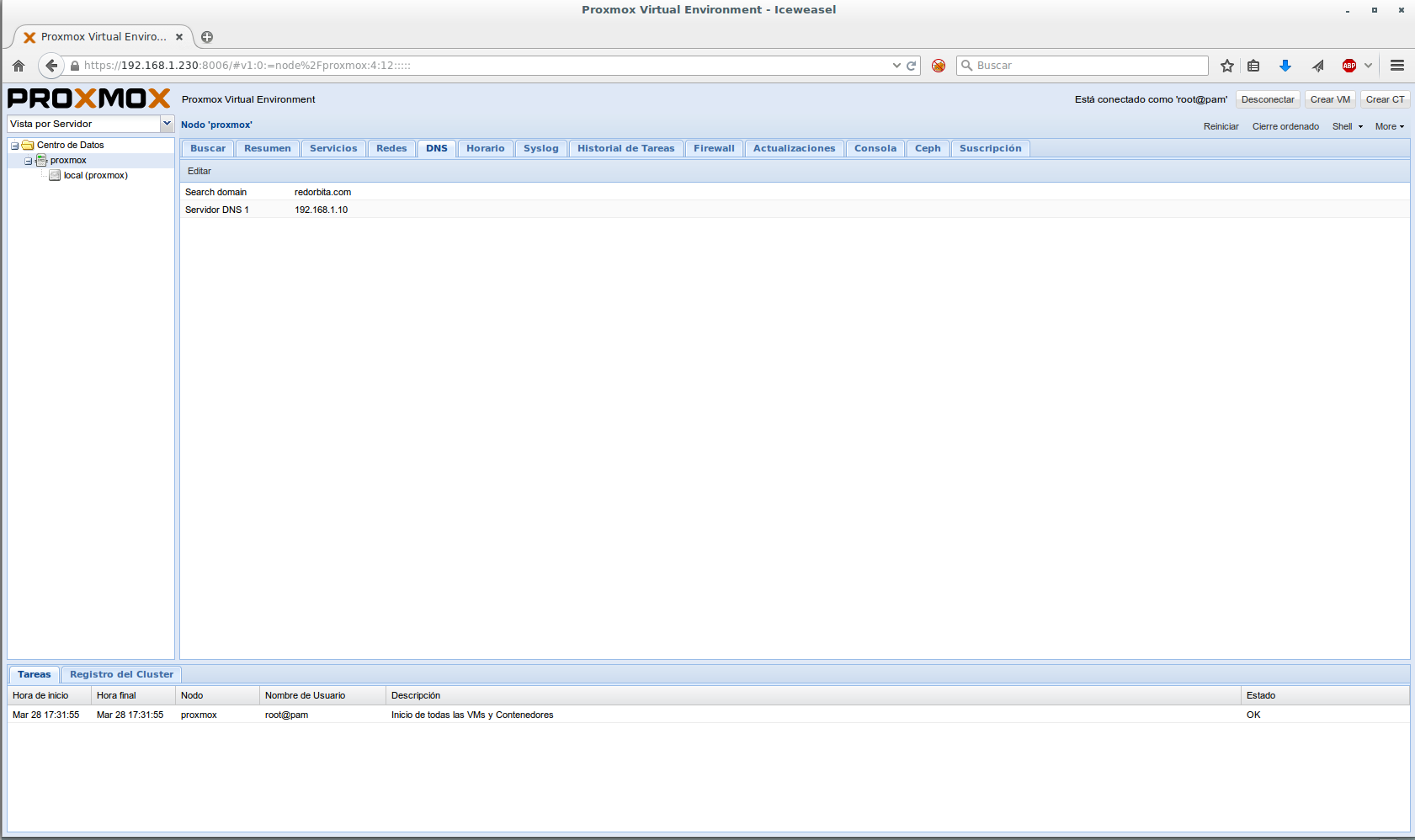
Task: Open the Vista por Servidor dropdown
Action: (x=167, y=124)
